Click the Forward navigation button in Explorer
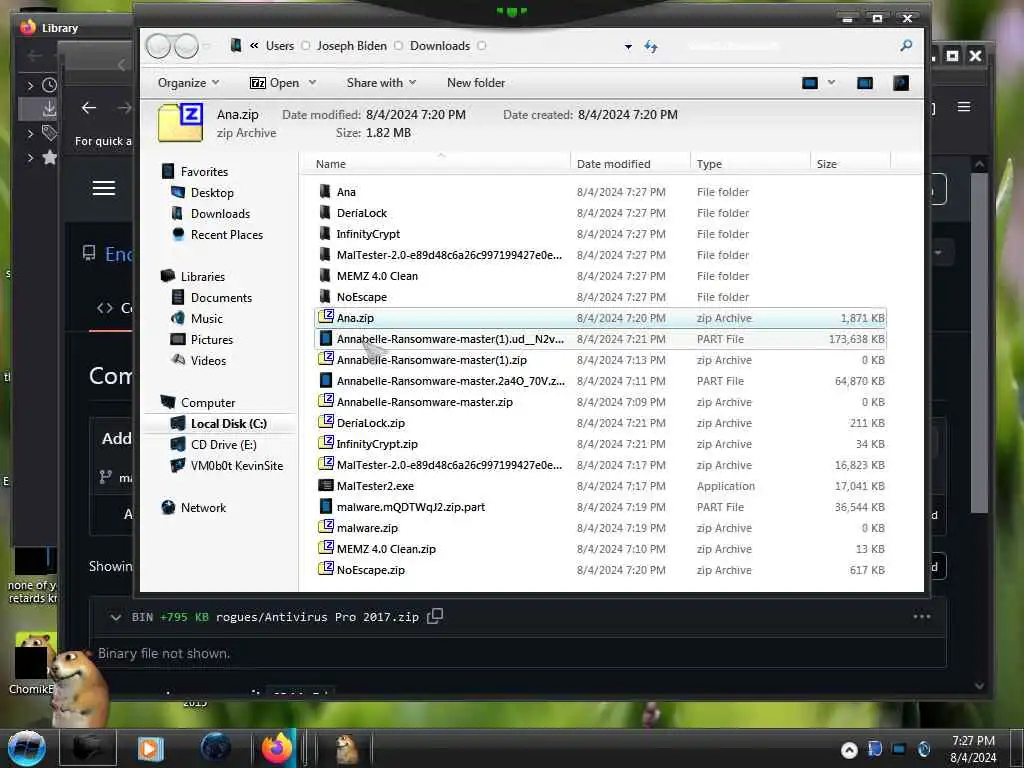This screenshot has width=1024, height=768. (186, 46)
